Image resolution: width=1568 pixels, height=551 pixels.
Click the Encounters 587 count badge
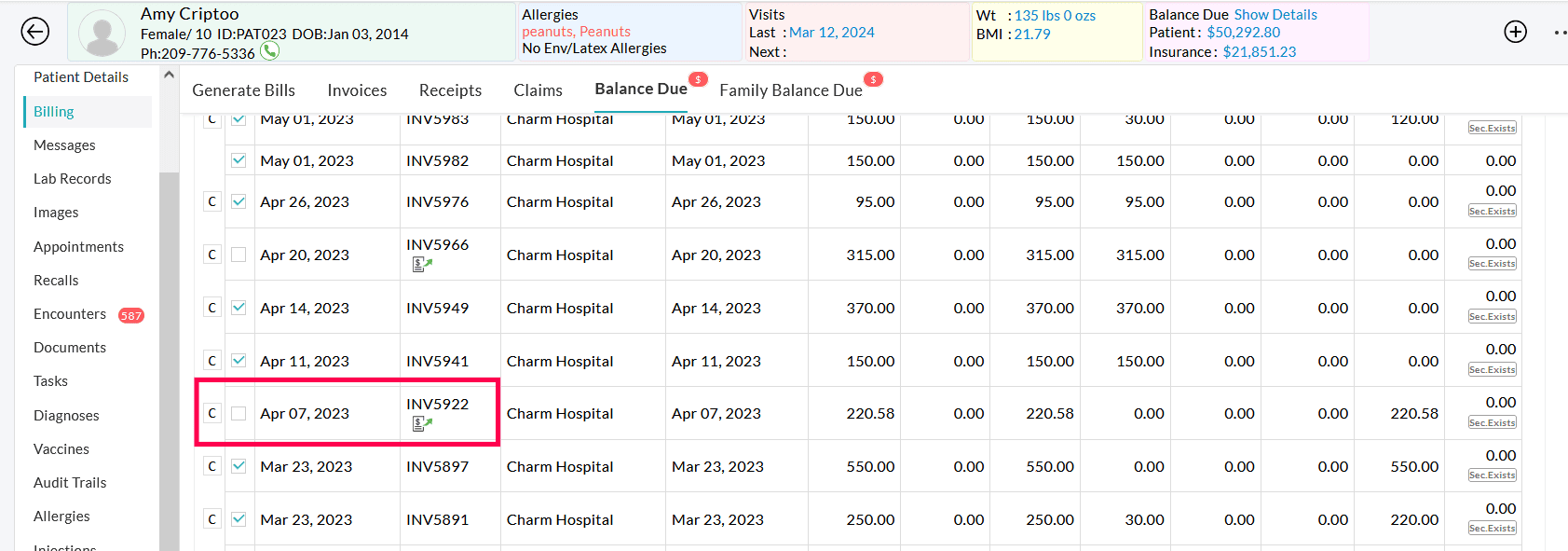(x=131, y=315)
